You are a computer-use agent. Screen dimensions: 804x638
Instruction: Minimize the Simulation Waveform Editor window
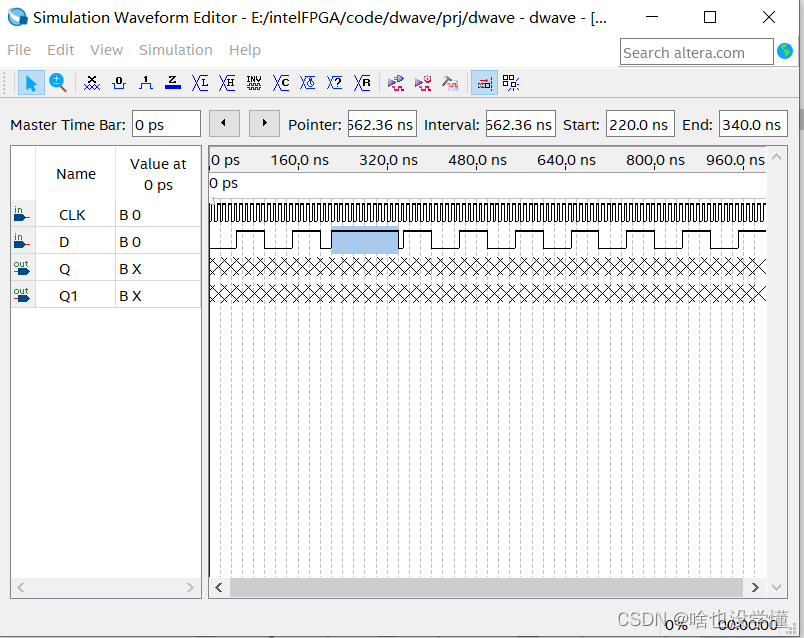[652, 17]
